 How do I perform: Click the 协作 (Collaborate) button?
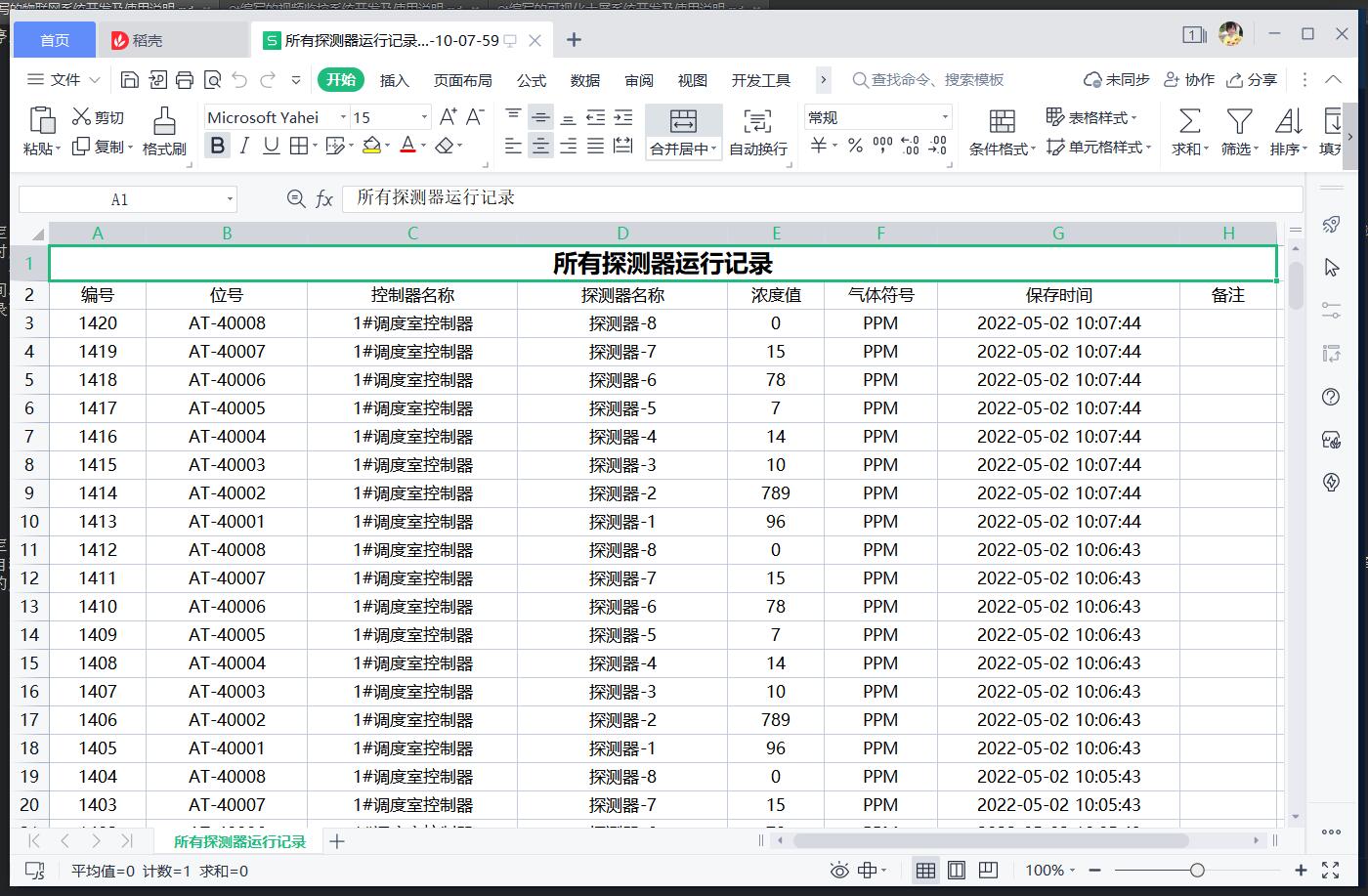click(x=1189, y=80)
